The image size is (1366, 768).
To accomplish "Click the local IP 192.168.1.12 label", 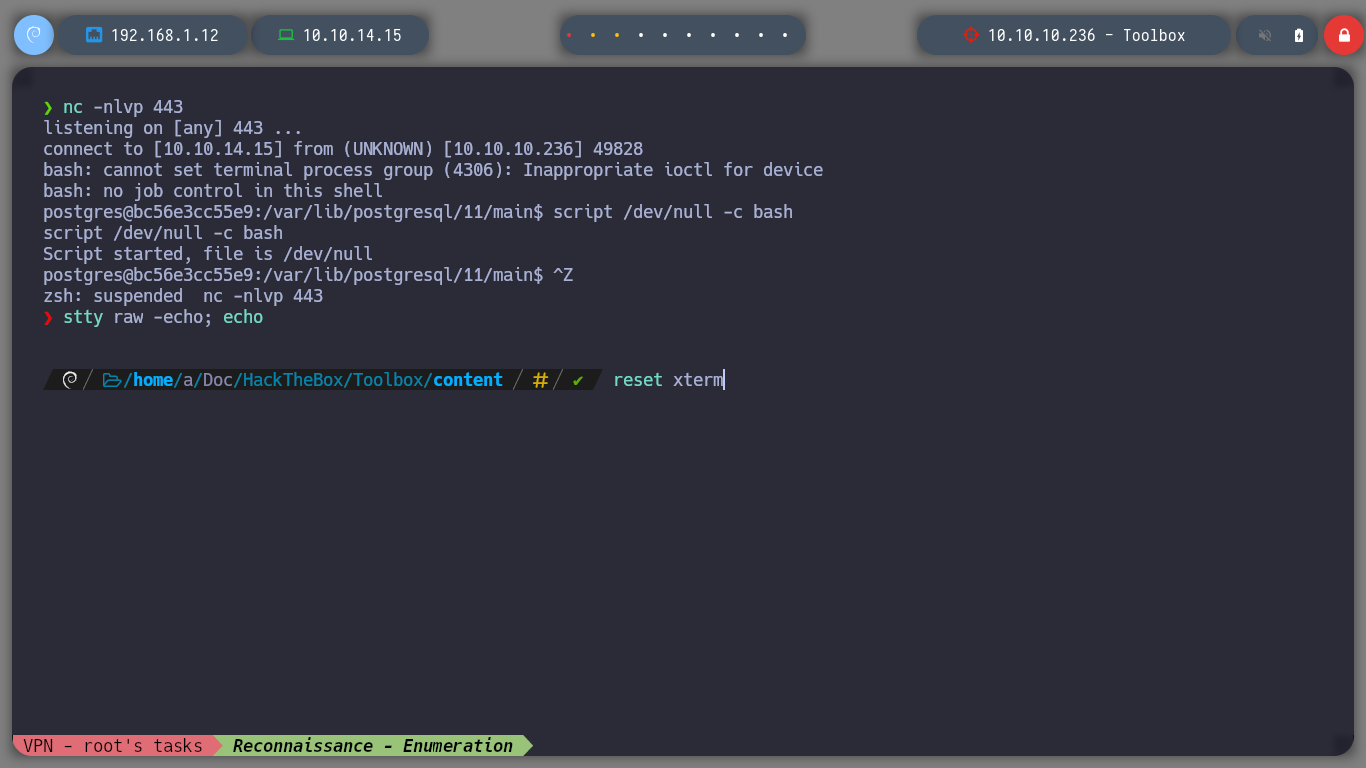I will 165,35.
